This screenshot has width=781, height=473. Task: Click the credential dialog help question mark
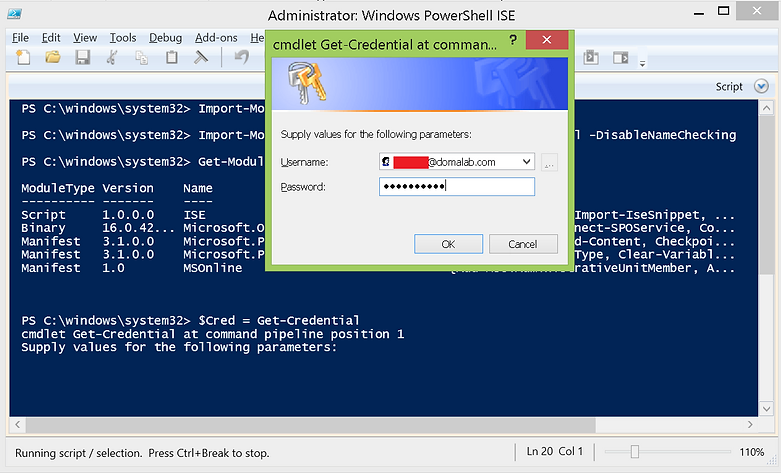(513, 40)
